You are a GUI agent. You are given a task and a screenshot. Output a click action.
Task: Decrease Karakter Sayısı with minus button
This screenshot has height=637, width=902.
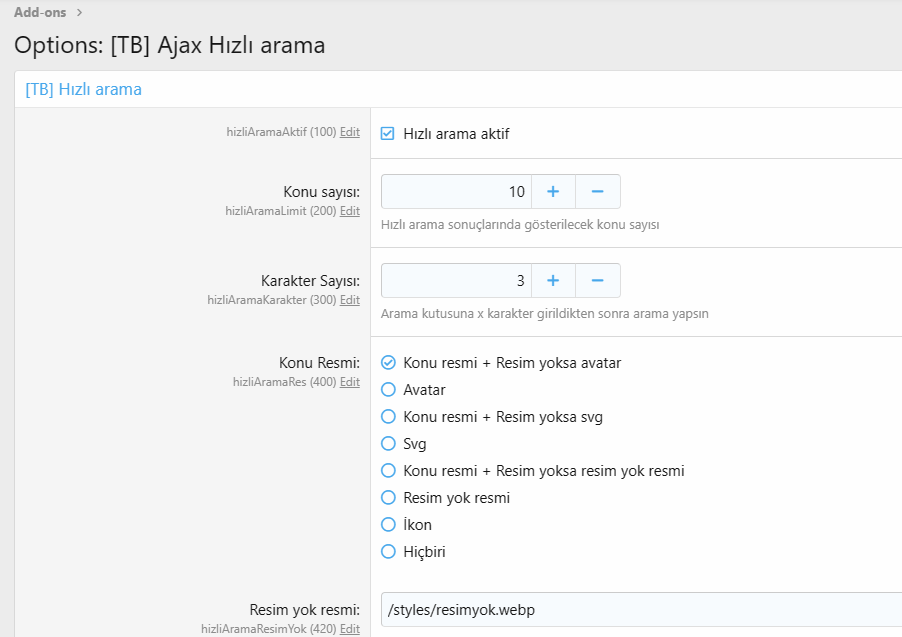tap(597, 280)
